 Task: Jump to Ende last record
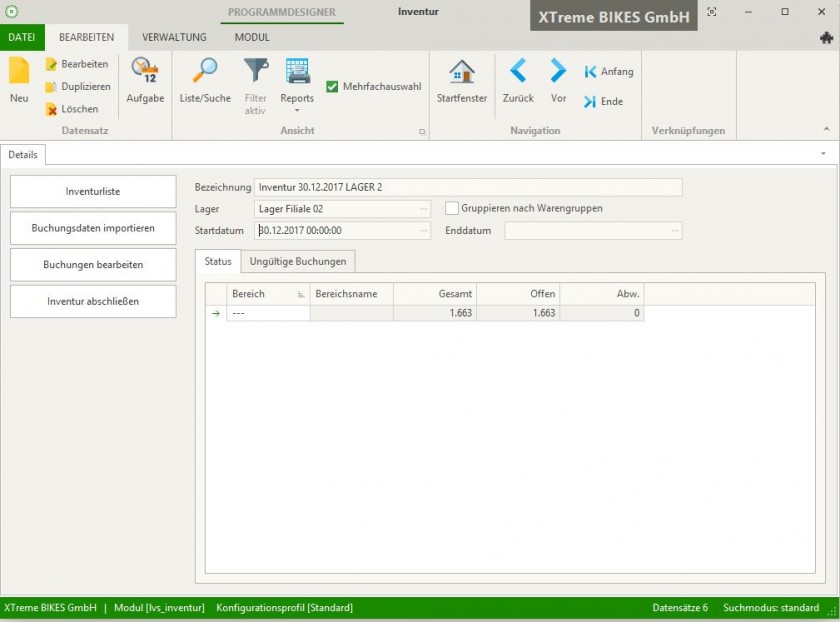click(603, 101)
